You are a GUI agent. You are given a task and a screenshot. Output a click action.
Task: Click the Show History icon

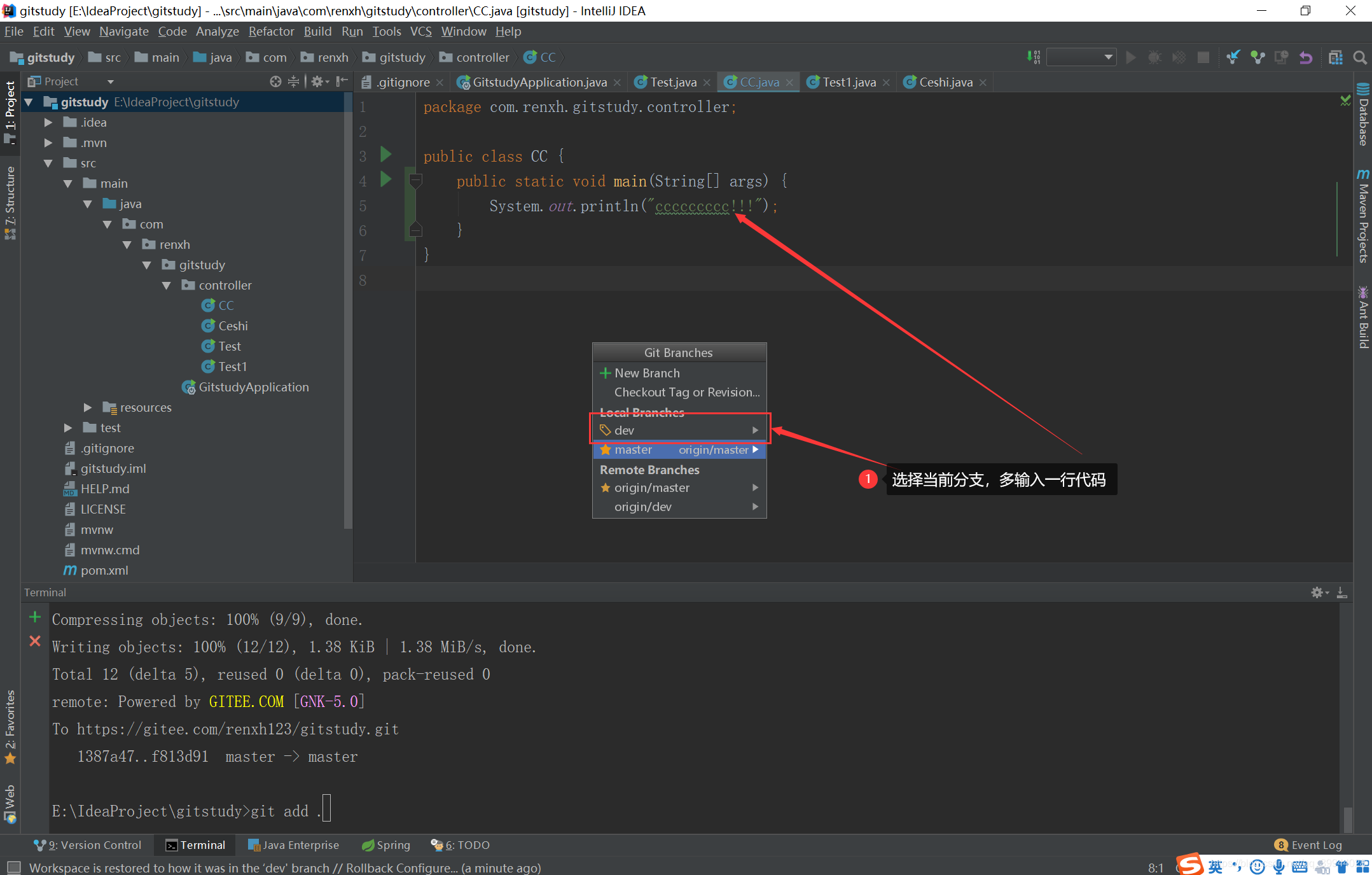pos(1282,57)
